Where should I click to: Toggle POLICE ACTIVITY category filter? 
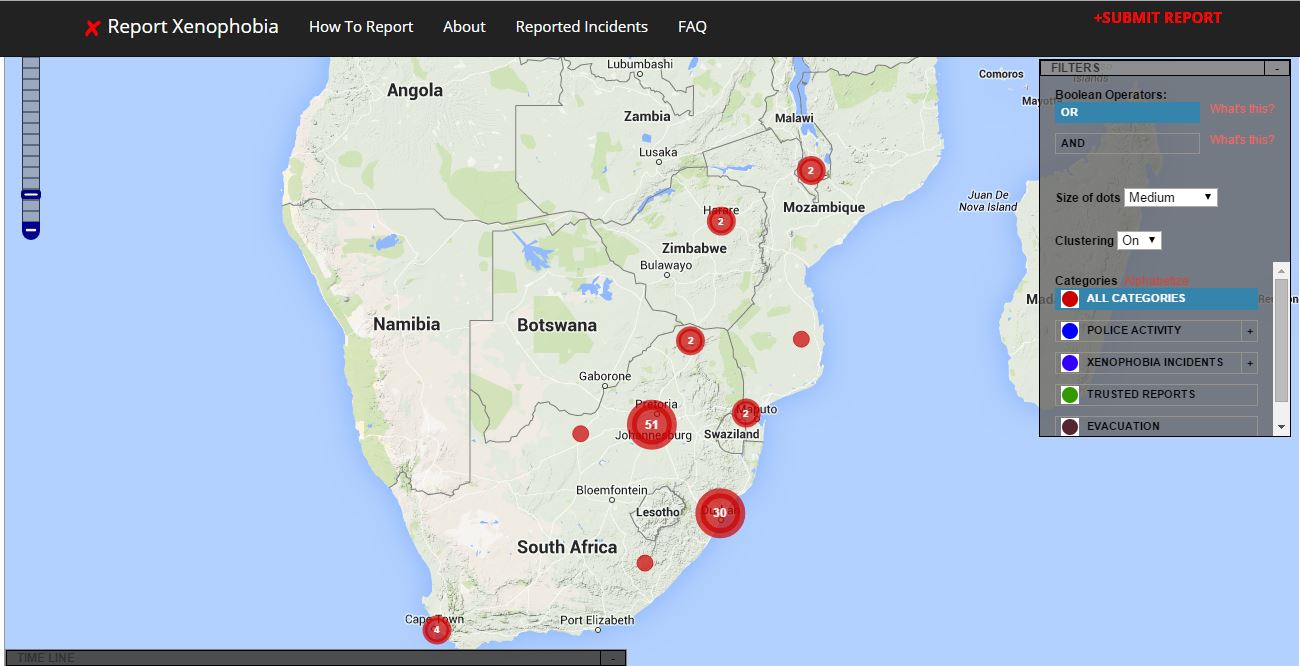click(x=1148, y=330)
